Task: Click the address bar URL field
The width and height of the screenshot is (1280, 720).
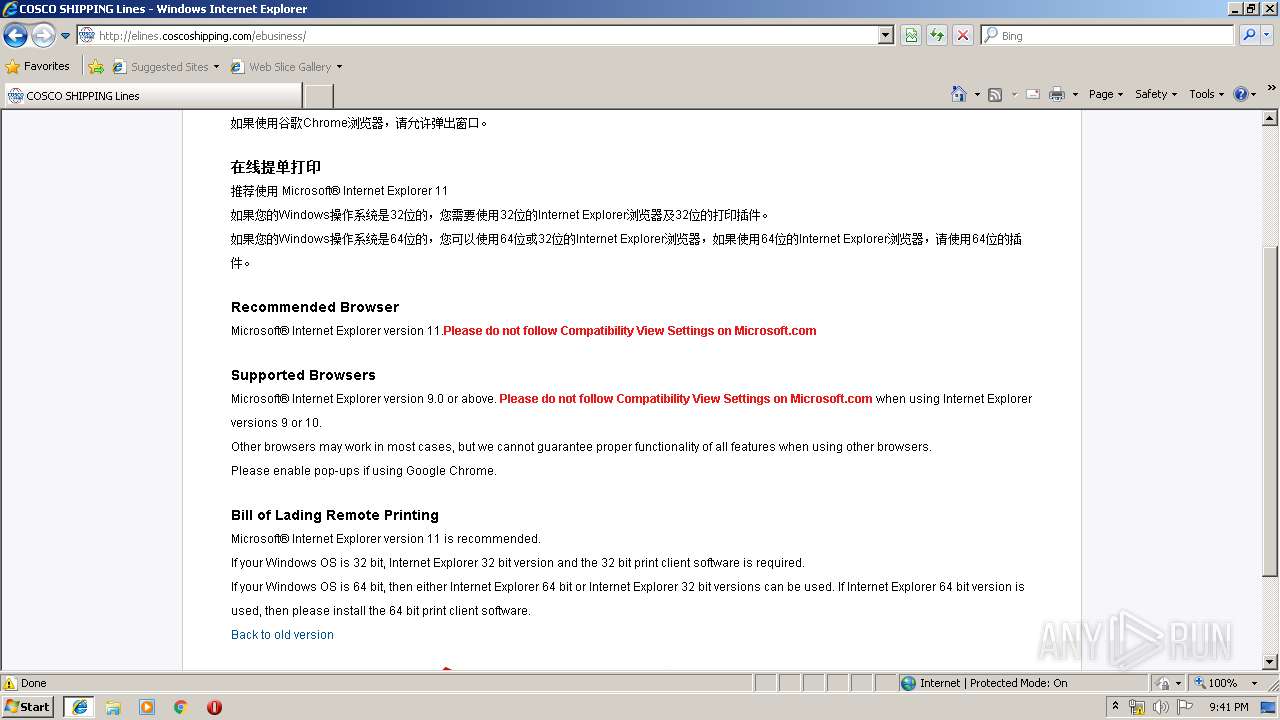Action: pos(478,36)
